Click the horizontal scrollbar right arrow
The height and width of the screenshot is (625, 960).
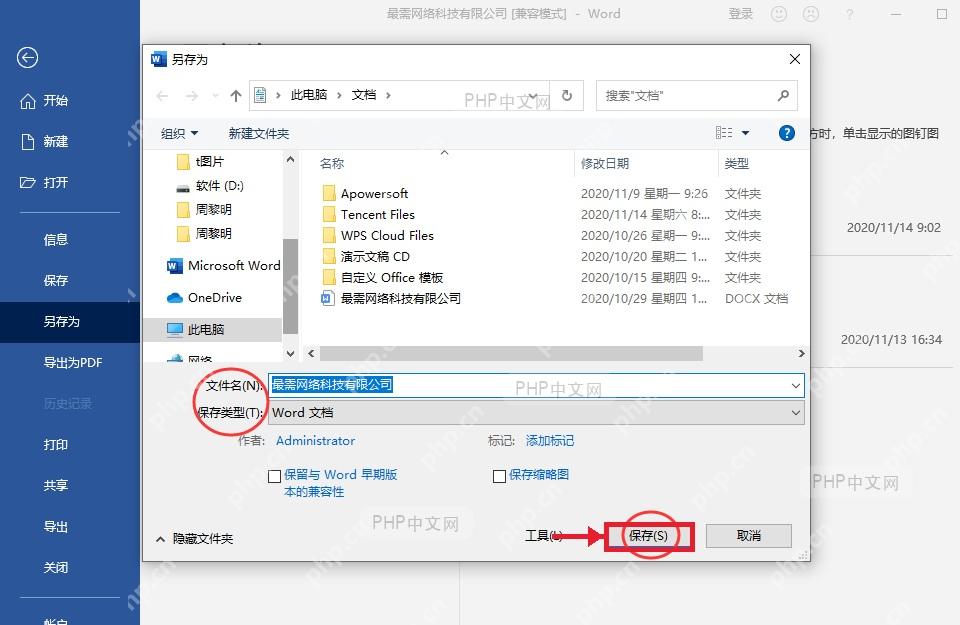coord(801,353)
